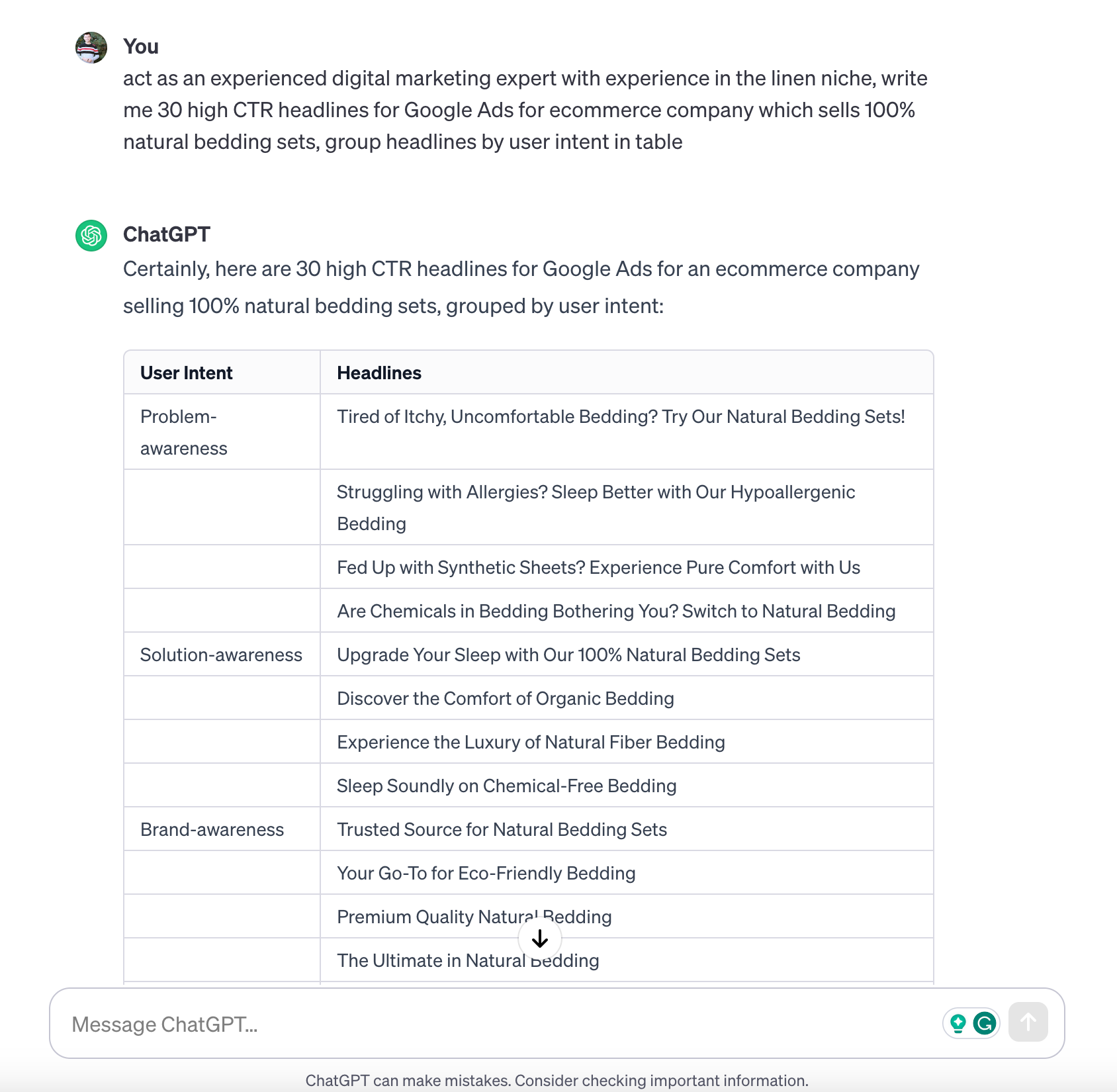The image size is (1117, 1092).
Task: Click the "Solution-awareness" table cell
Action: (221, 655)
